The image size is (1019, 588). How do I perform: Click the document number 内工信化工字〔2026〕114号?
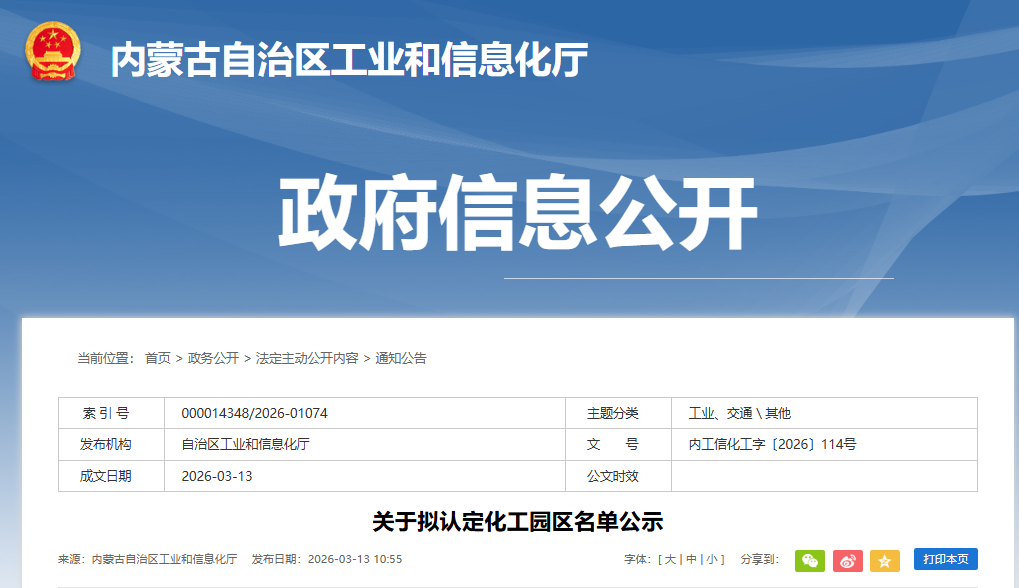(772, 445)
